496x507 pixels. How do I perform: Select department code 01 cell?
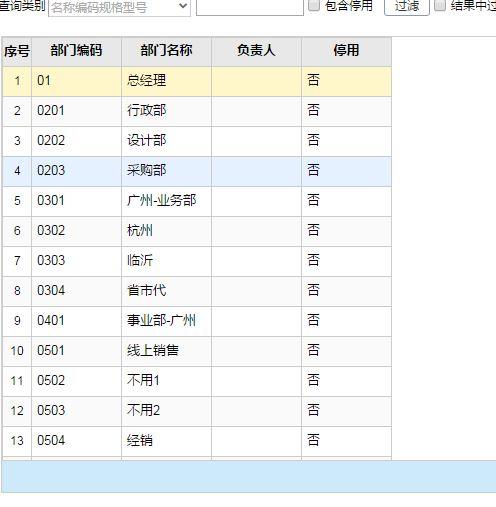[76, 81]
